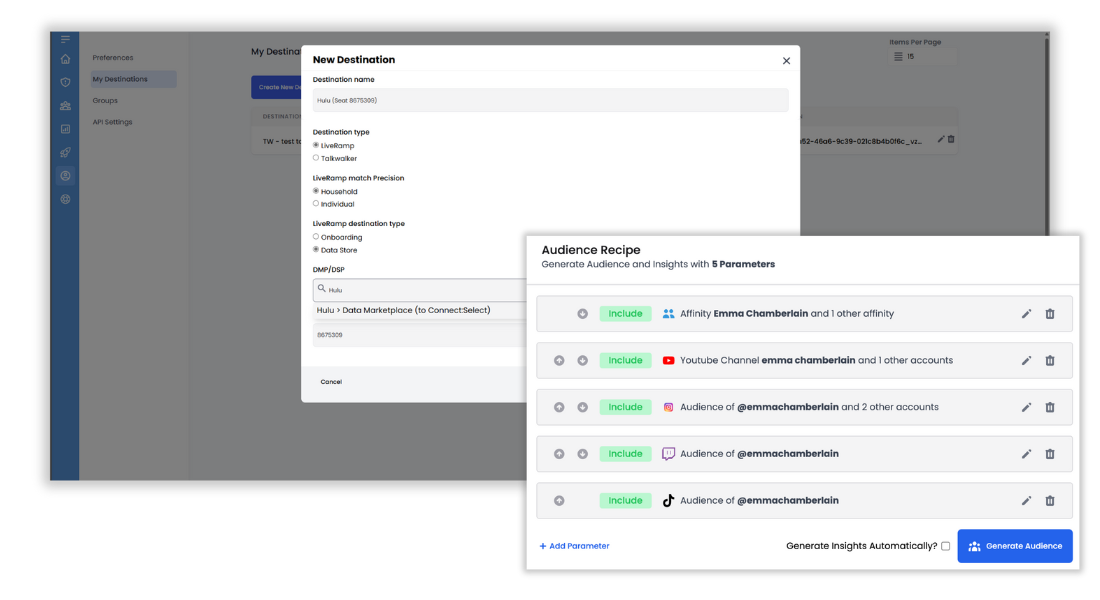Click the Add Parameter link
Screen dimensions: 1100x600
(575, 546)
